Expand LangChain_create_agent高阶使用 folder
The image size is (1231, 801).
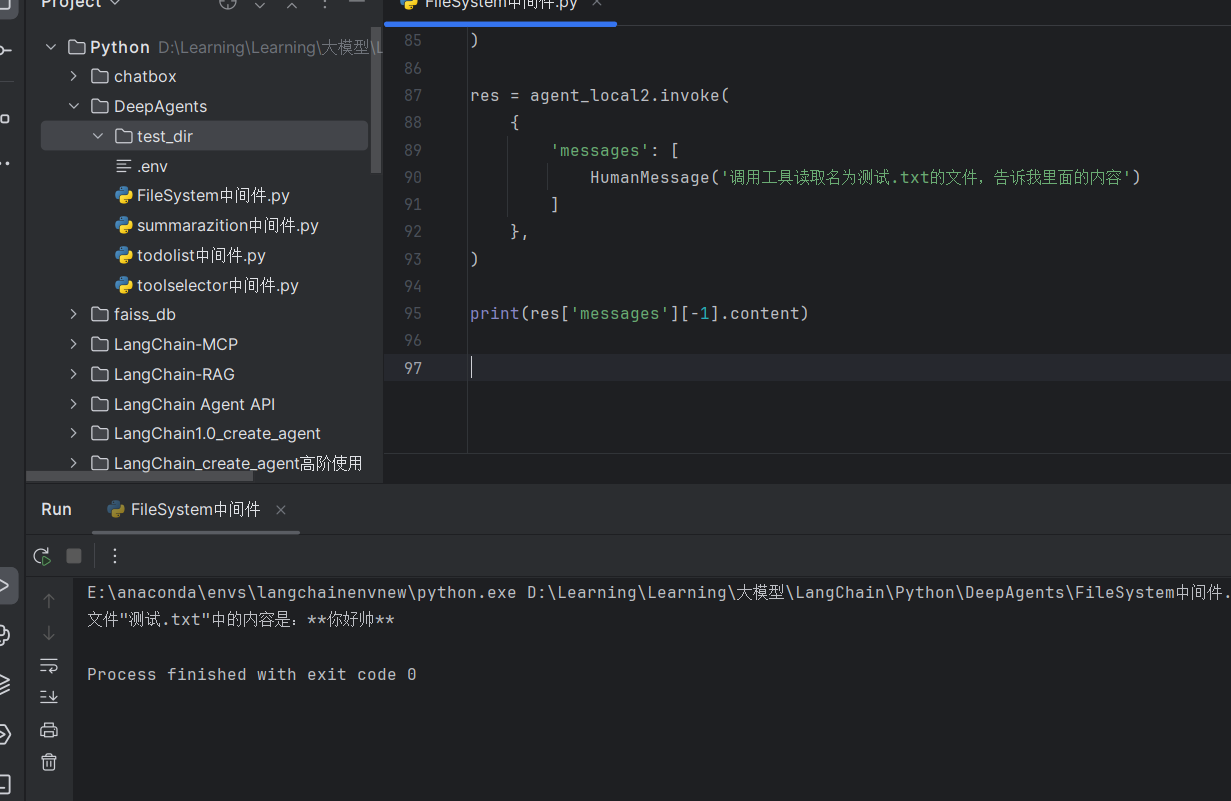[x=73, y=464]
